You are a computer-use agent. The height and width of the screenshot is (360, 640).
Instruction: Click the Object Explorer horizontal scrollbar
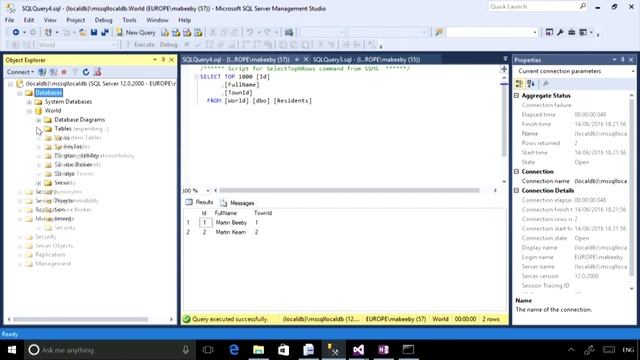coord(80,319)
